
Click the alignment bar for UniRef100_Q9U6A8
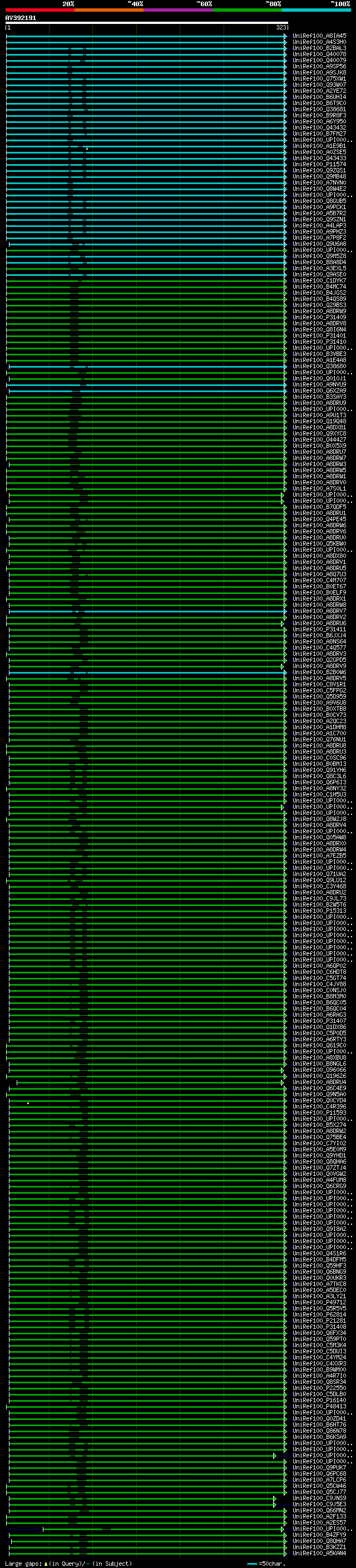[x=147, y=244]
